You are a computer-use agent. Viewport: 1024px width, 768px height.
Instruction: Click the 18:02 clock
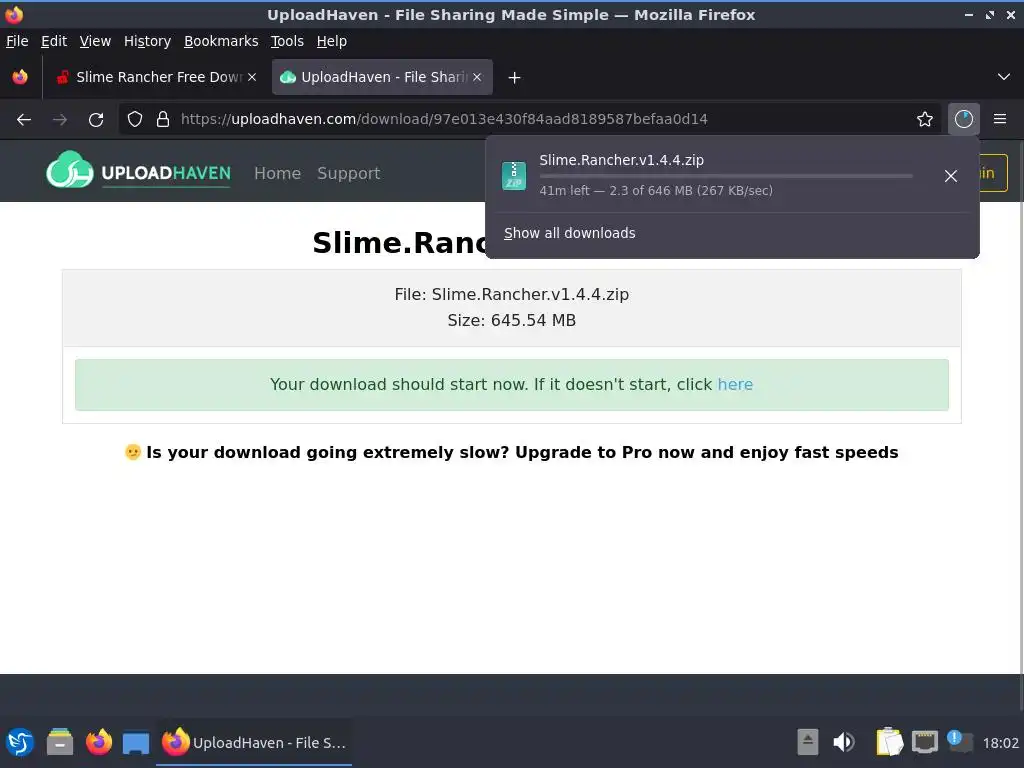(x=1000, y=743)
